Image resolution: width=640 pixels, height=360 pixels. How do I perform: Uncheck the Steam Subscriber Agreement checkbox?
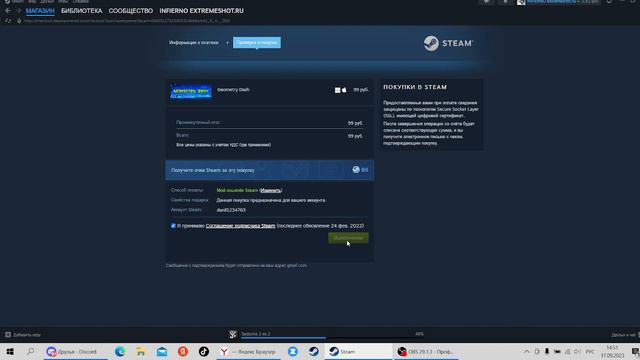[x=173, y=226]
